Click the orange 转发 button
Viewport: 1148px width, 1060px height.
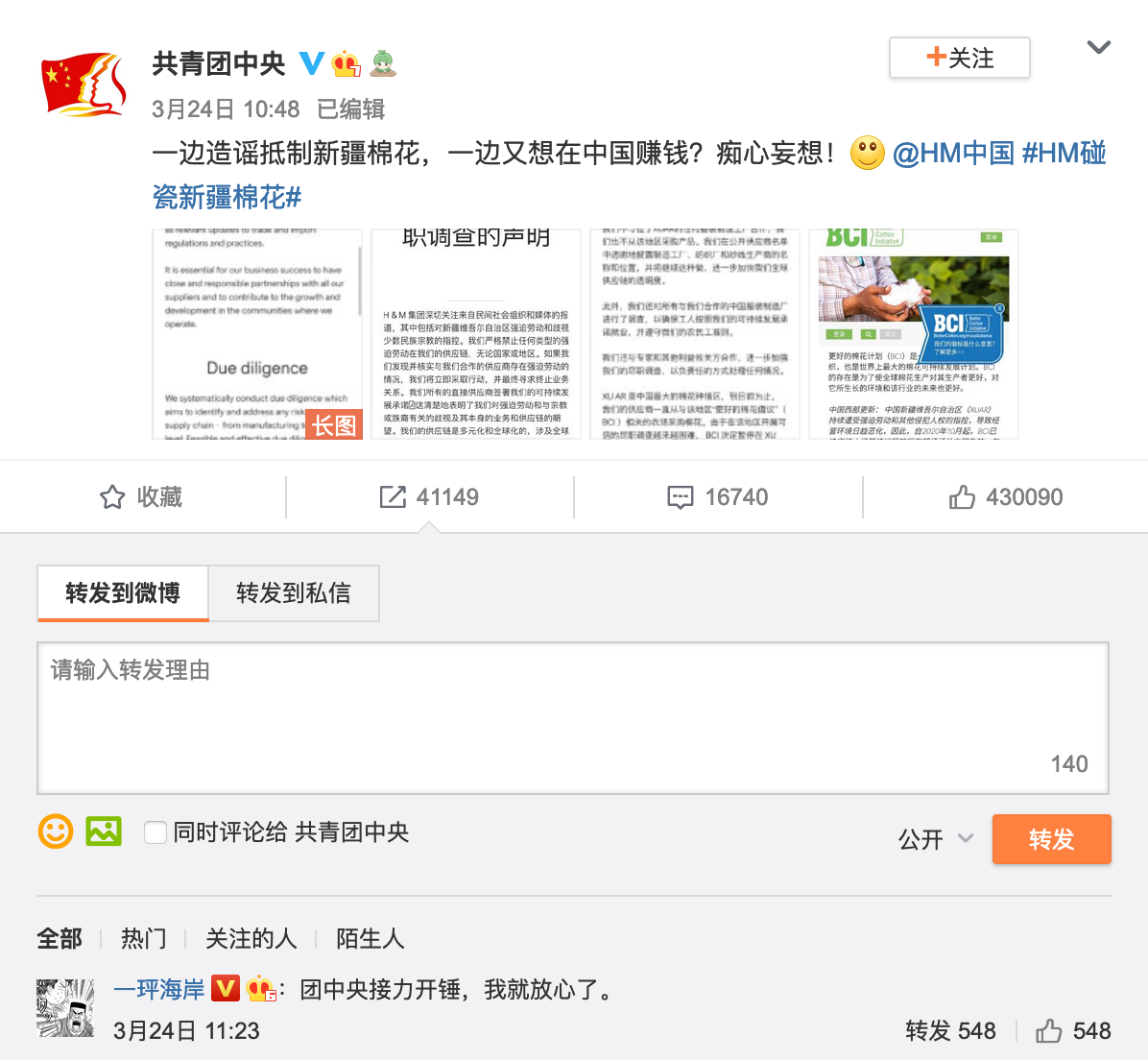click(x=1051, y=839)
